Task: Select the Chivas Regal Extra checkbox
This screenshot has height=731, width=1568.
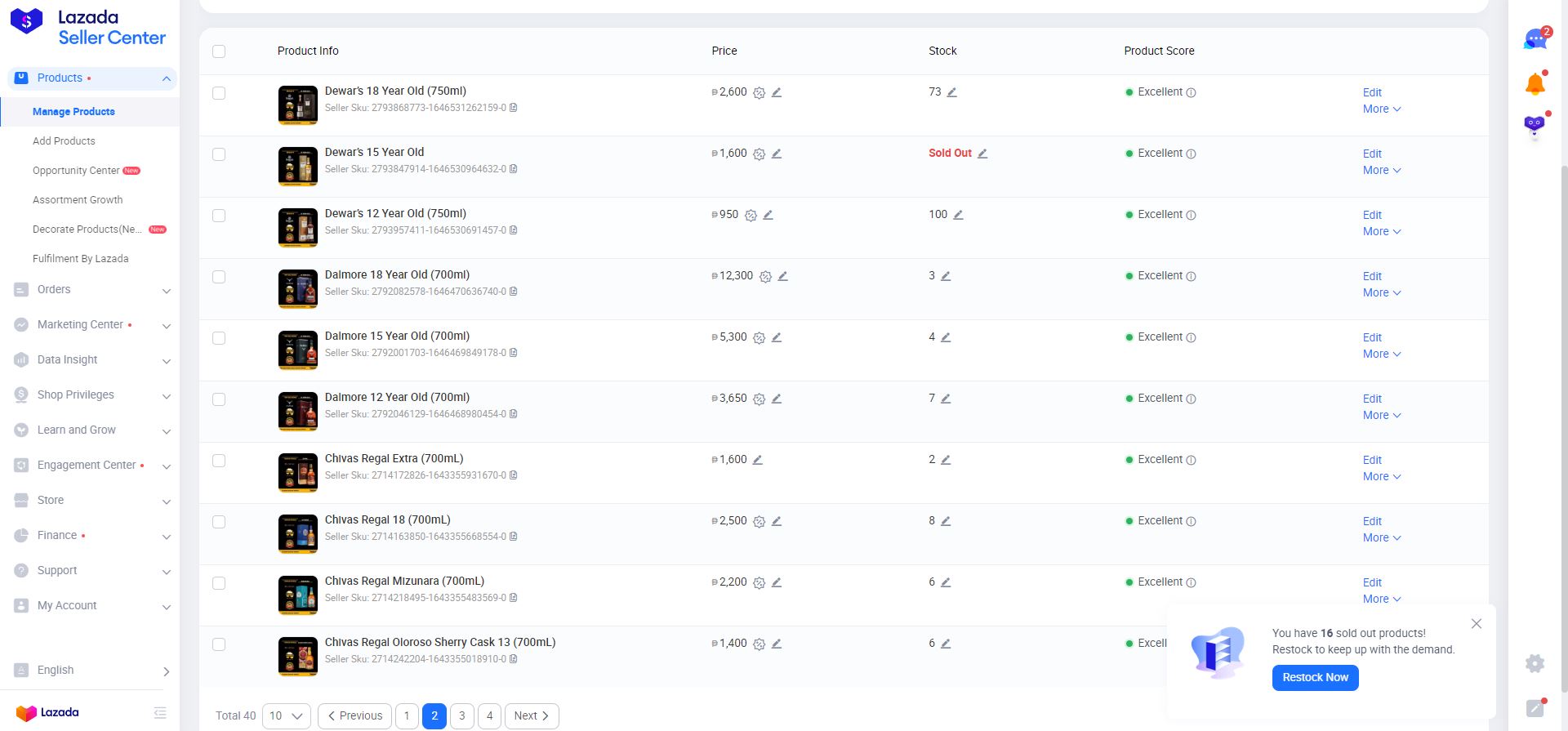Action: point(219,461)
